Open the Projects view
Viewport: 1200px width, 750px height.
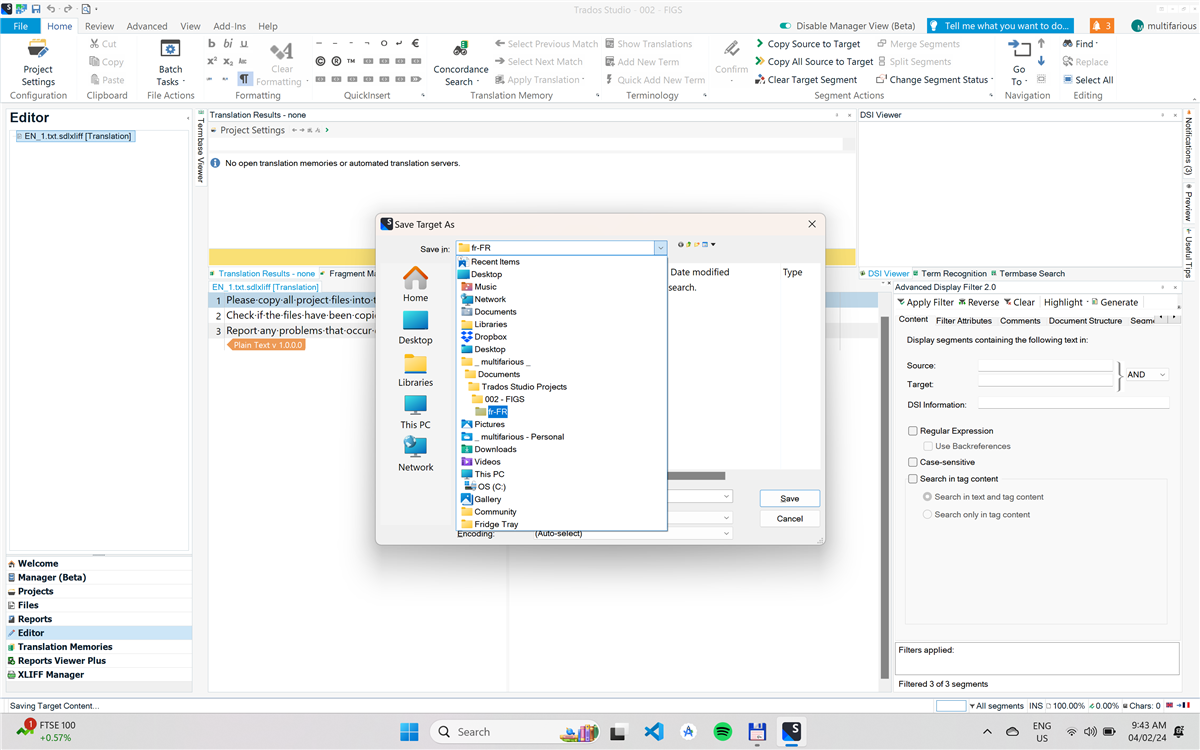point(36,591)
